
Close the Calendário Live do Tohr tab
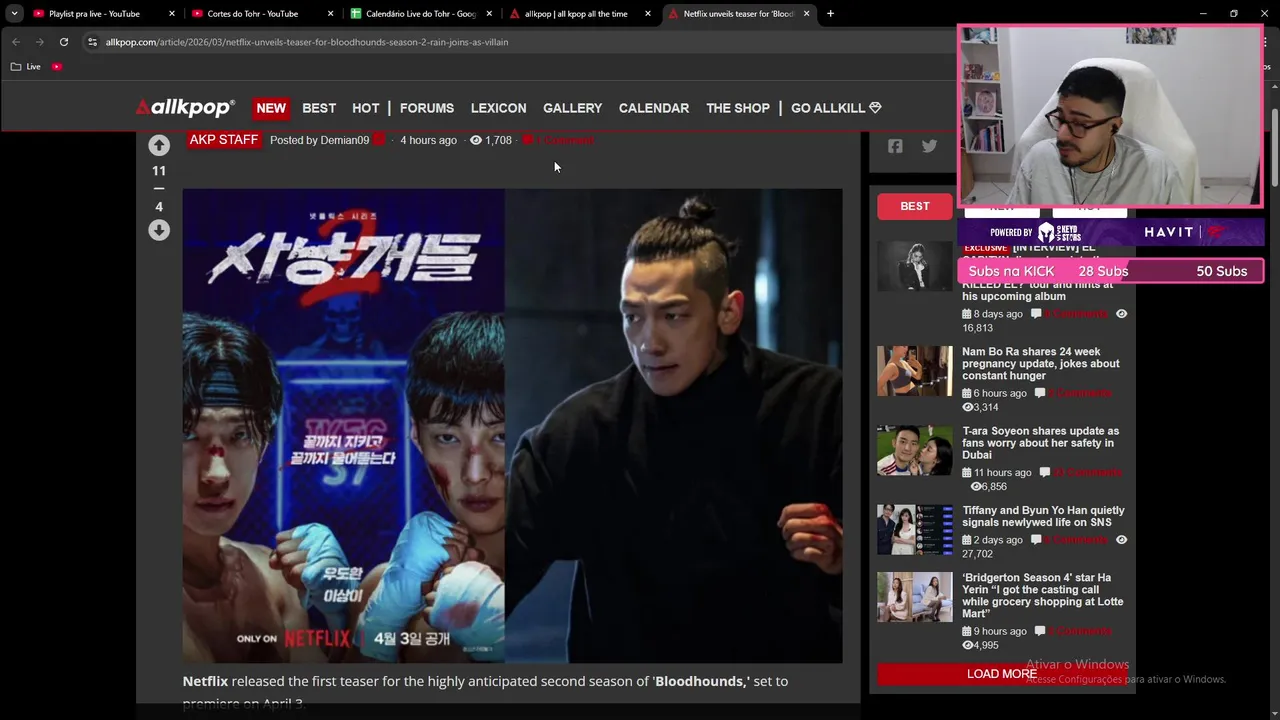[489, 14]
